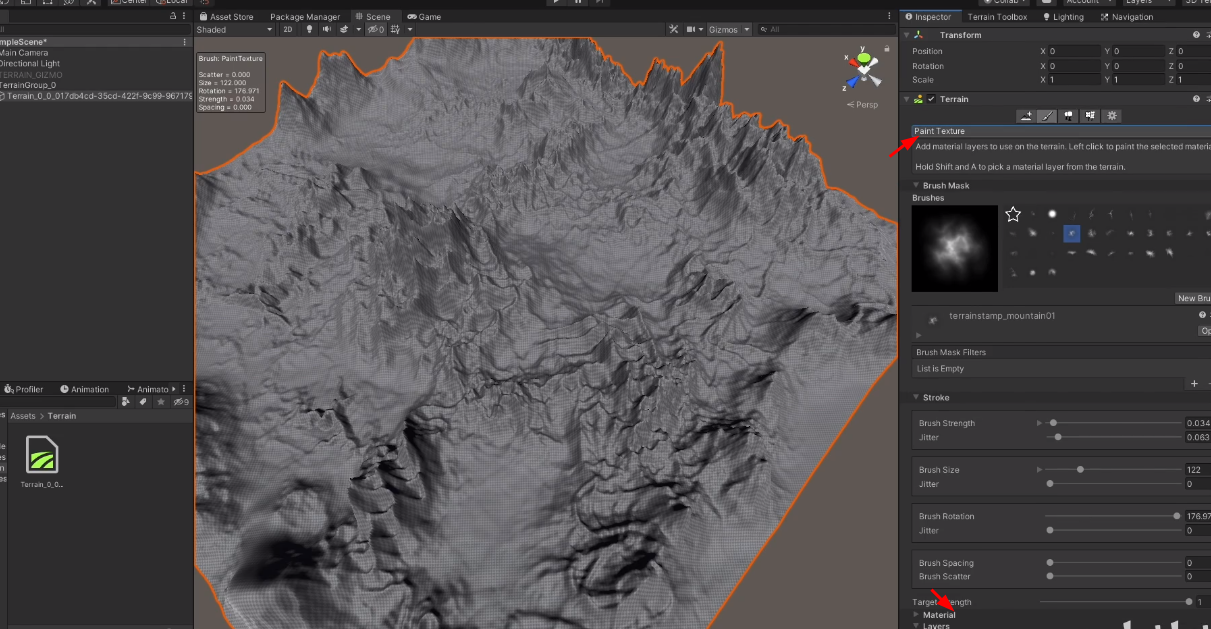This screenshot has height=629, width=1211.
Task: Switch to the Game tab
Action: (x=424, y=17)
